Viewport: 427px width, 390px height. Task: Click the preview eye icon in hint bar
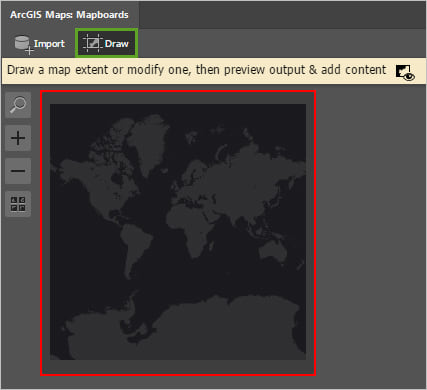point(405,72)
